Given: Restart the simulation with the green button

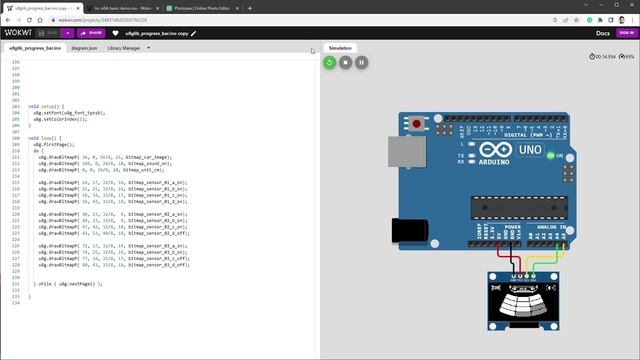Looking at the screenshot, I should (329, 62).
